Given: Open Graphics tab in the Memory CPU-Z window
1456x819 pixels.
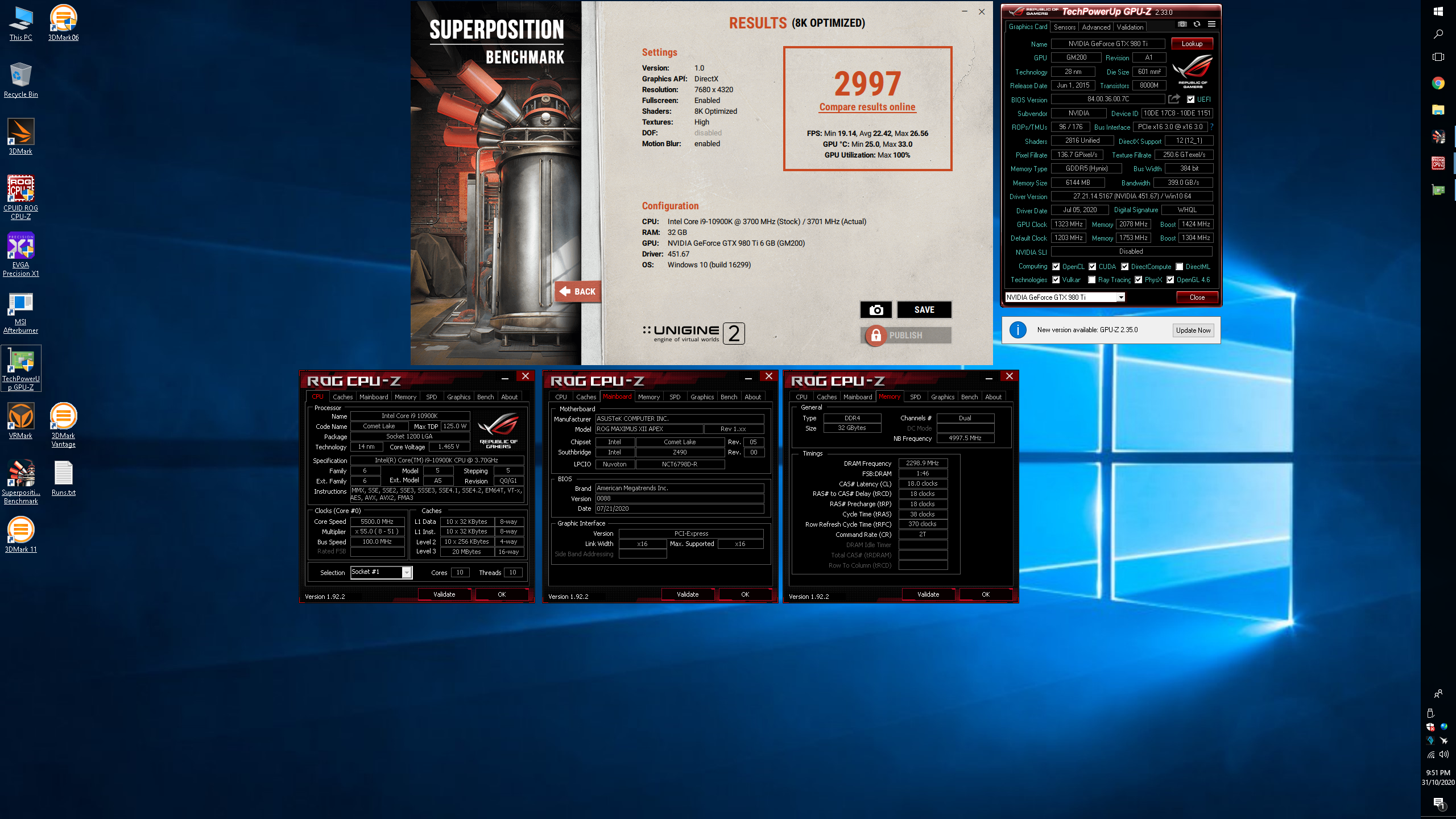Looking at the screenshot, I should point(942,397).
